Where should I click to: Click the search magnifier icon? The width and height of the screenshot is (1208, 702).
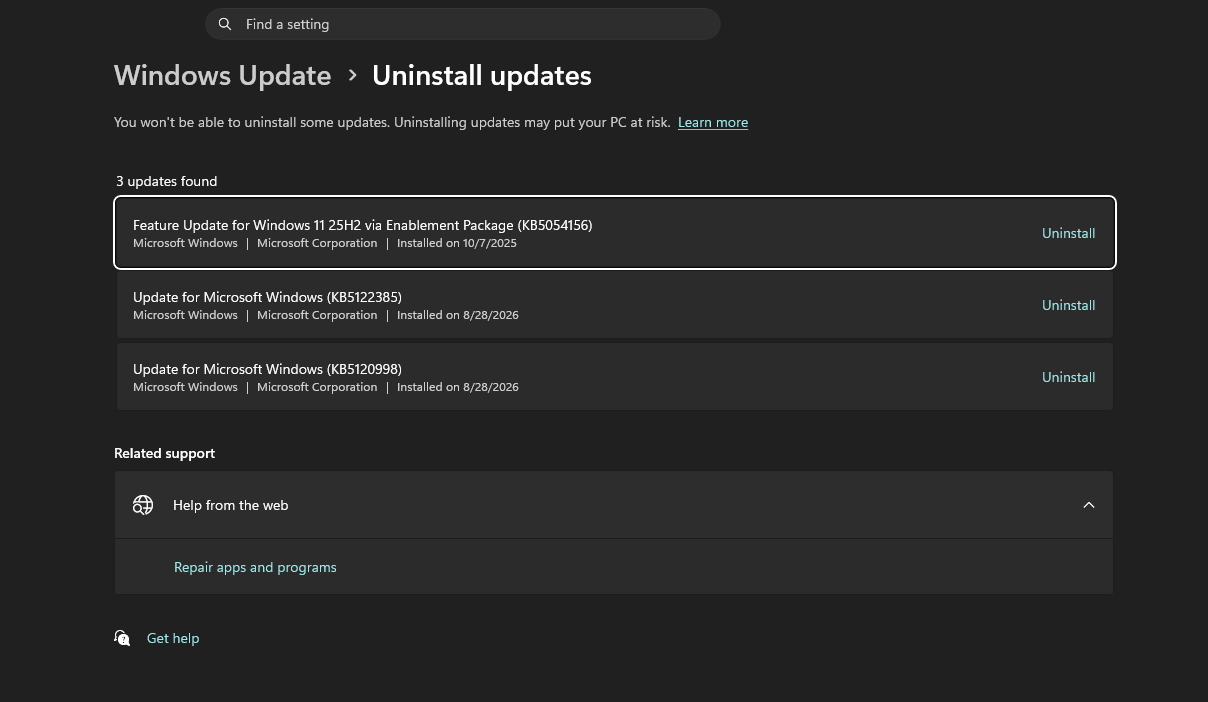[225, 24]
